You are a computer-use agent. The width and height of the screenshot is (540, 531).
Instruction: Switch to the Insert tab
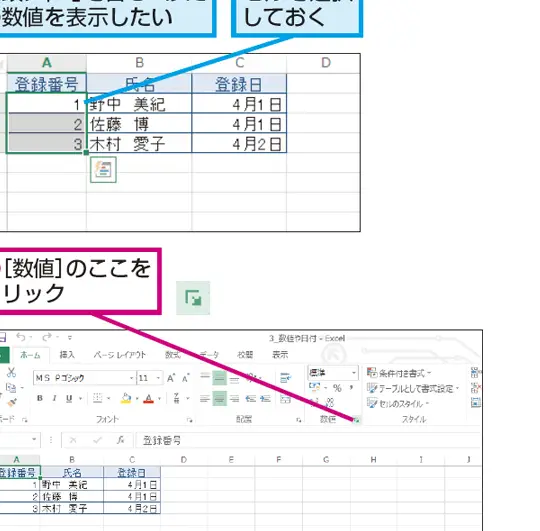point(67,354)
